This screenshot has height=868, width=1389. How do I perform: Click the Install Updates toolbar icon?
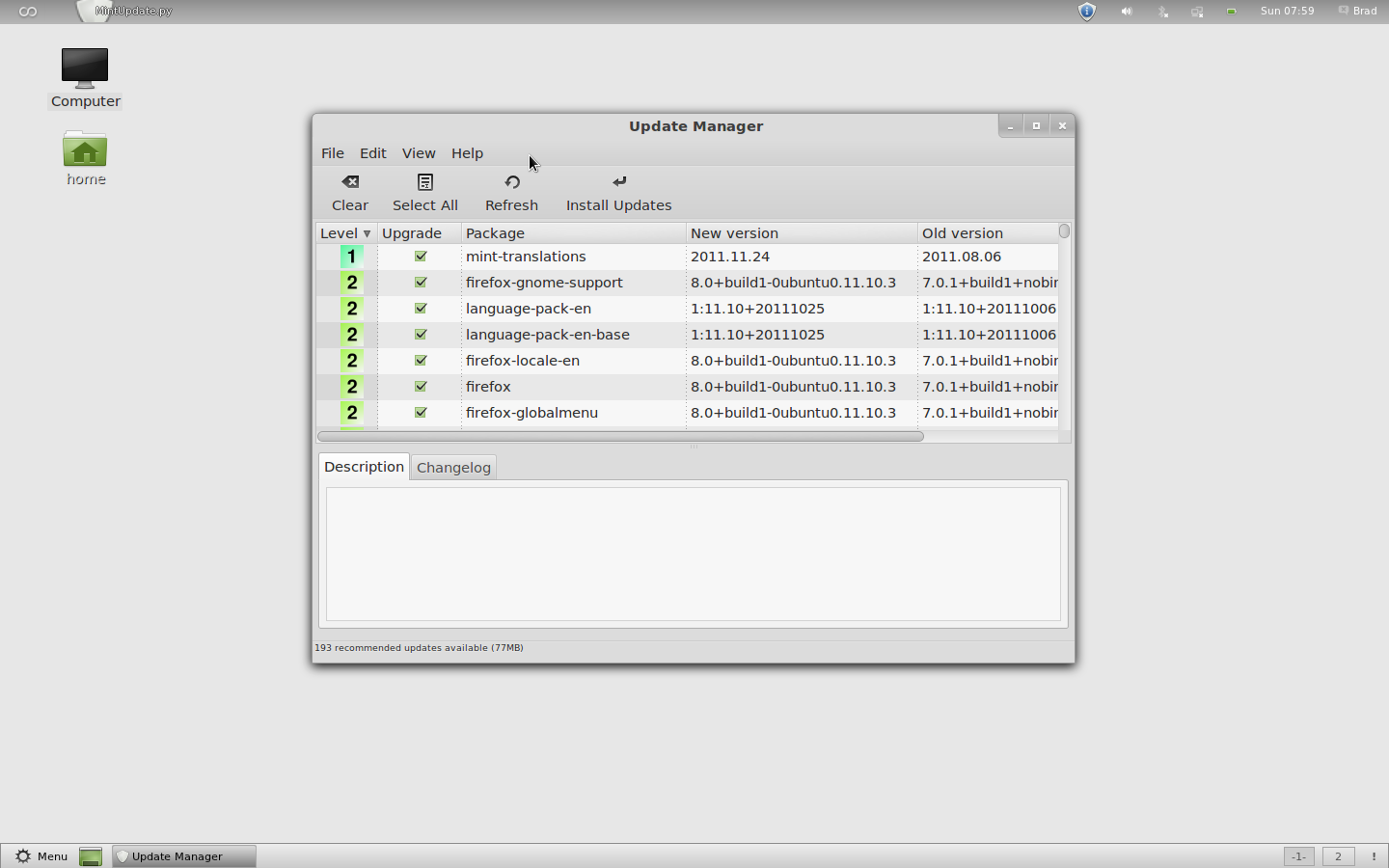click(x=619, y=181)
